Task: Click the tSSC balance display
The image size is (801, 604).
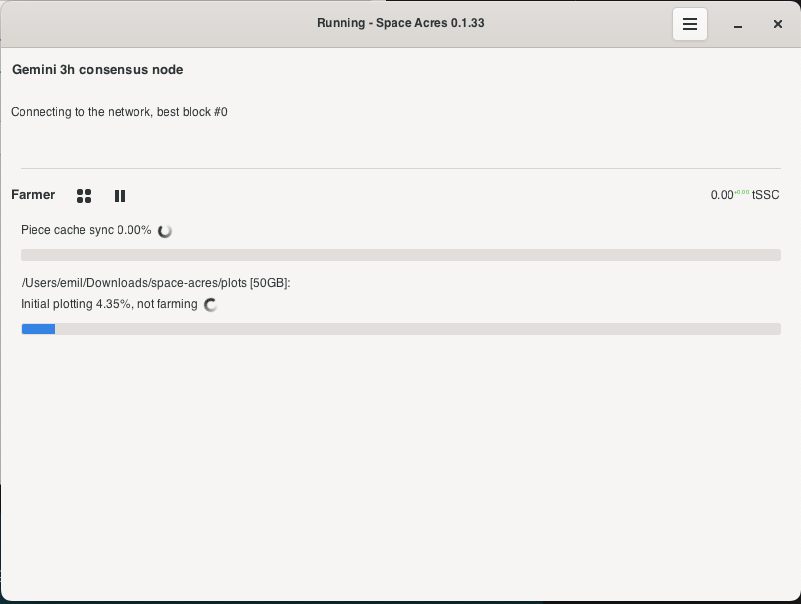Action: point(744,195)
